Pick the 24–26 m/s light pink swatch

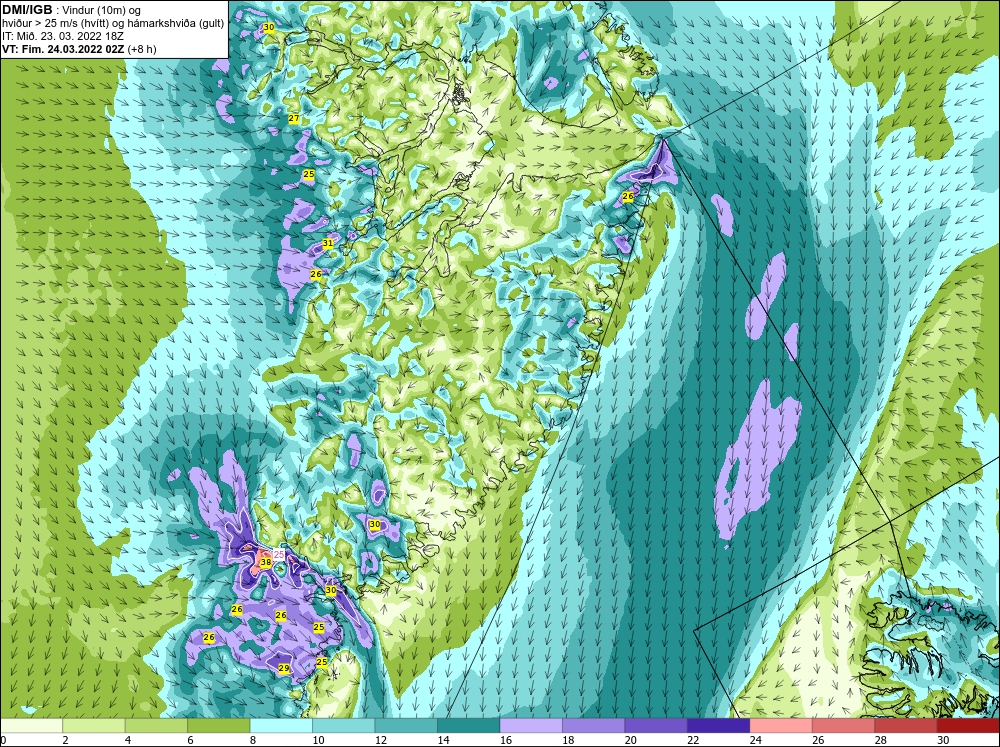[781, 725]
